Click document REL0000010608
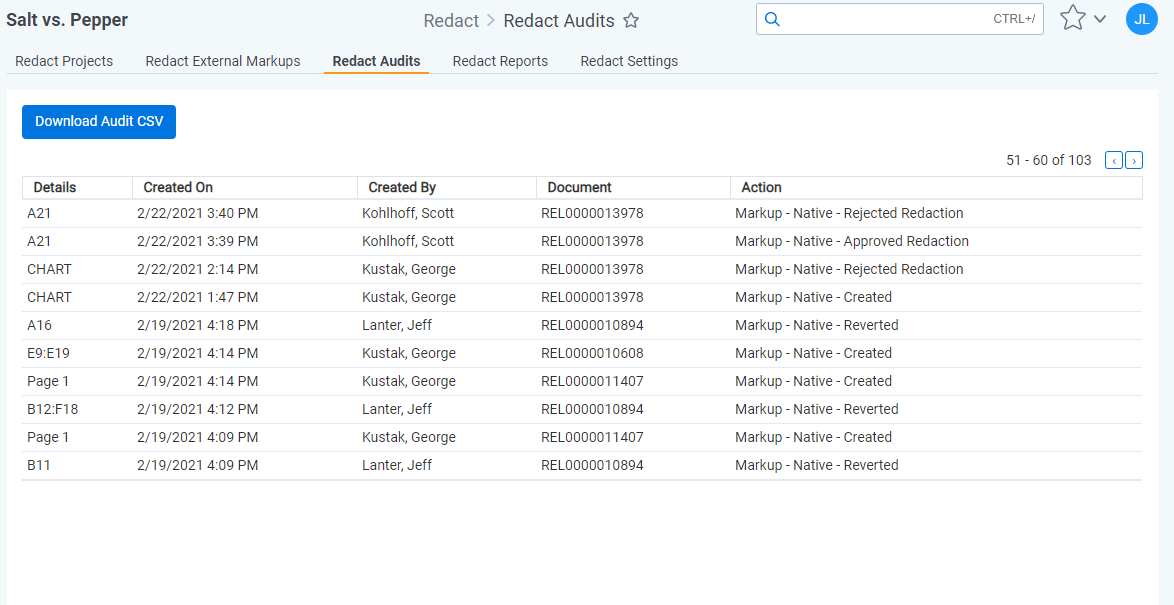 [592, 353]
